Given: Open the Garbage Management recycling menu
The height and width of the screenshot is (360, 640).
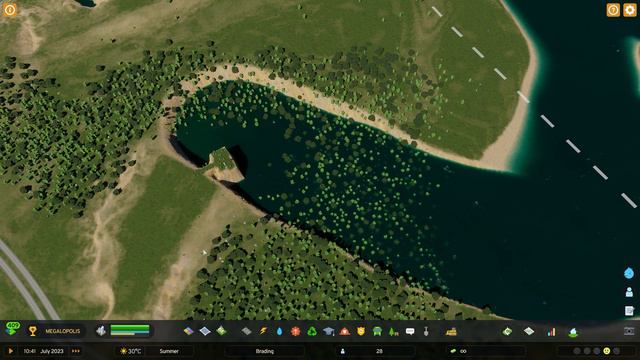Looking at the screenshot, I should [x=312, y=331].
